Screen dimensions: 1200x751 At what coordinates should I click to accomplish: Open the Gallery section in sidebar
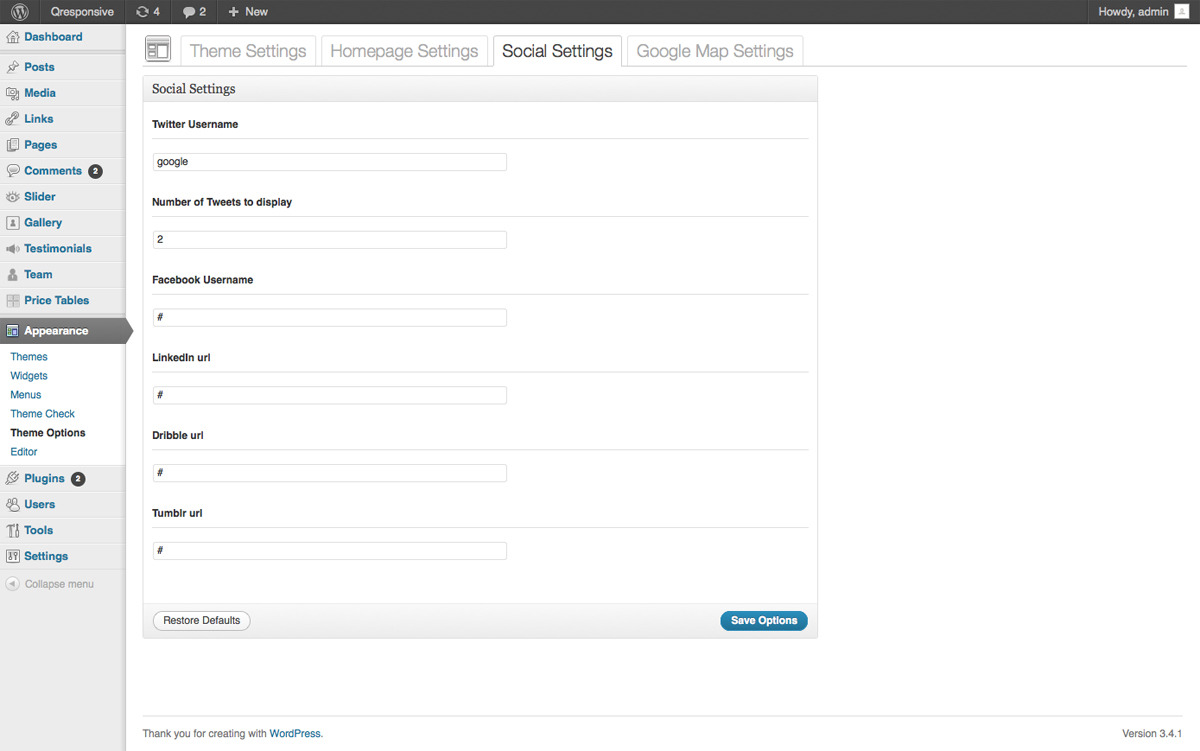(43, 223)
